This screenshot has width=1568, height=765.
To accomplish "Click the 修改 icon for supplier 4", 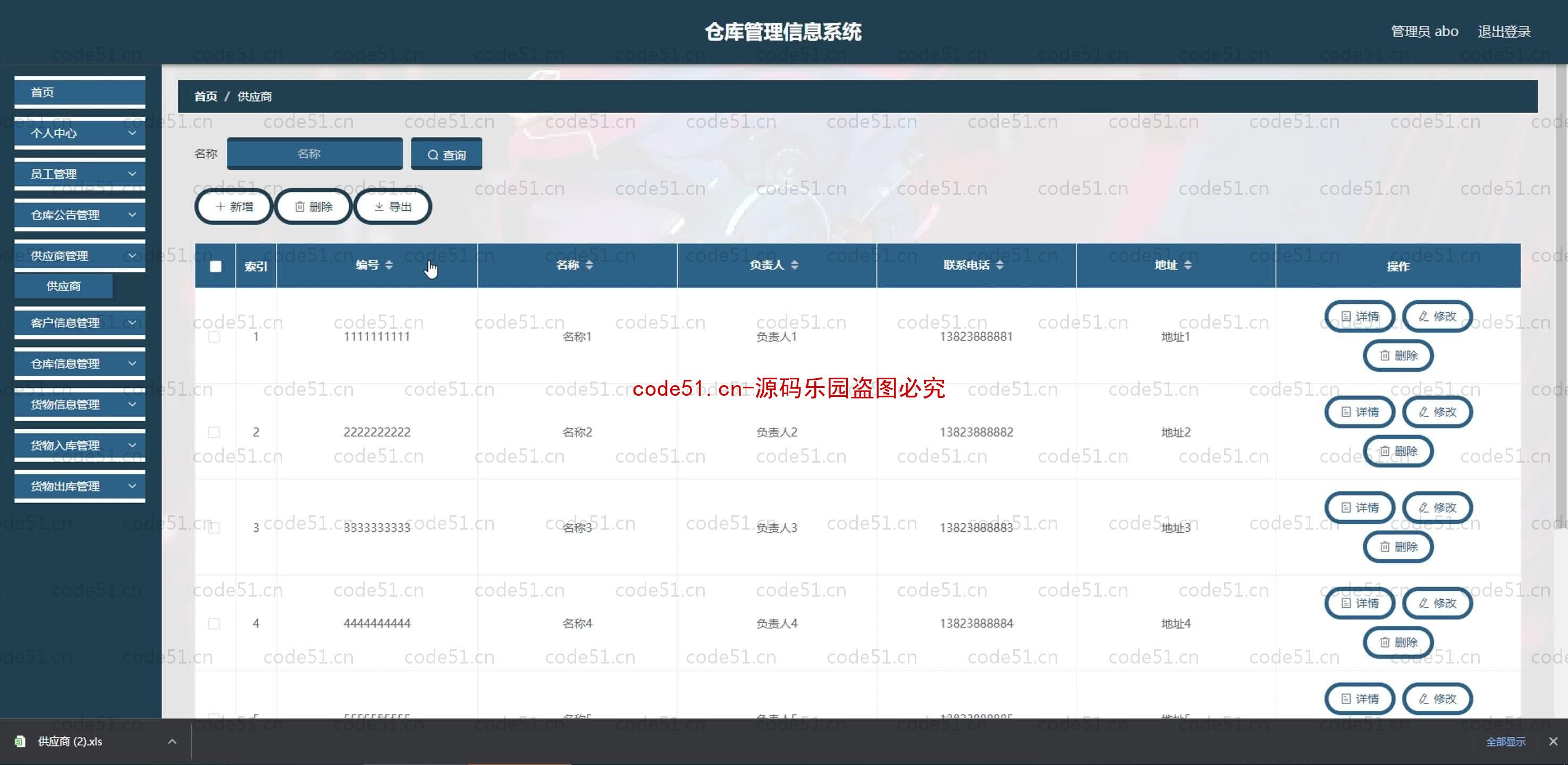I will click(1437, 603).
